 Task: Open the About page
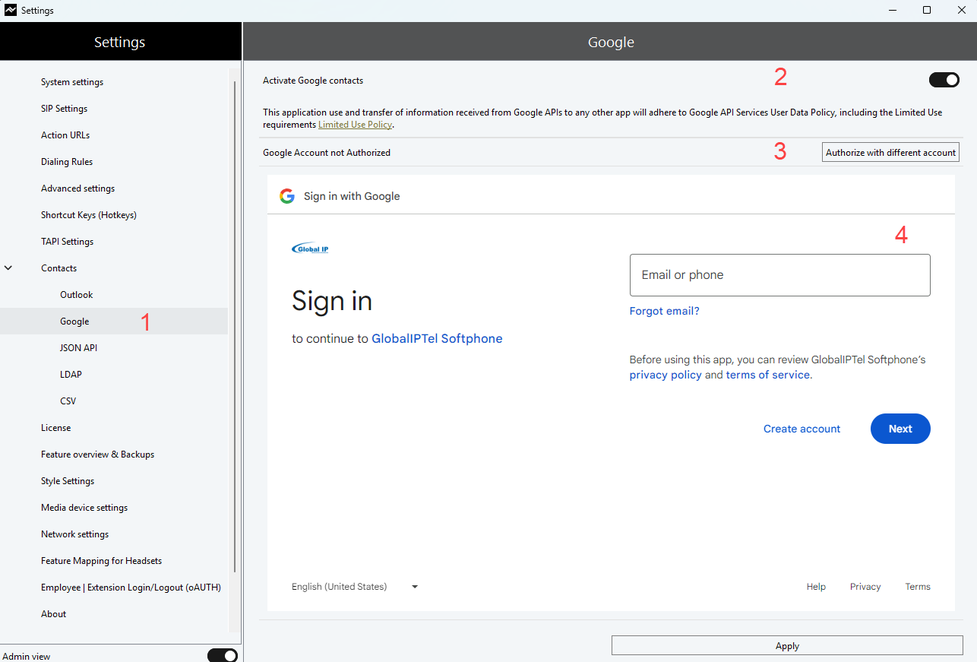pyautogui.click(x=54, y=614)
